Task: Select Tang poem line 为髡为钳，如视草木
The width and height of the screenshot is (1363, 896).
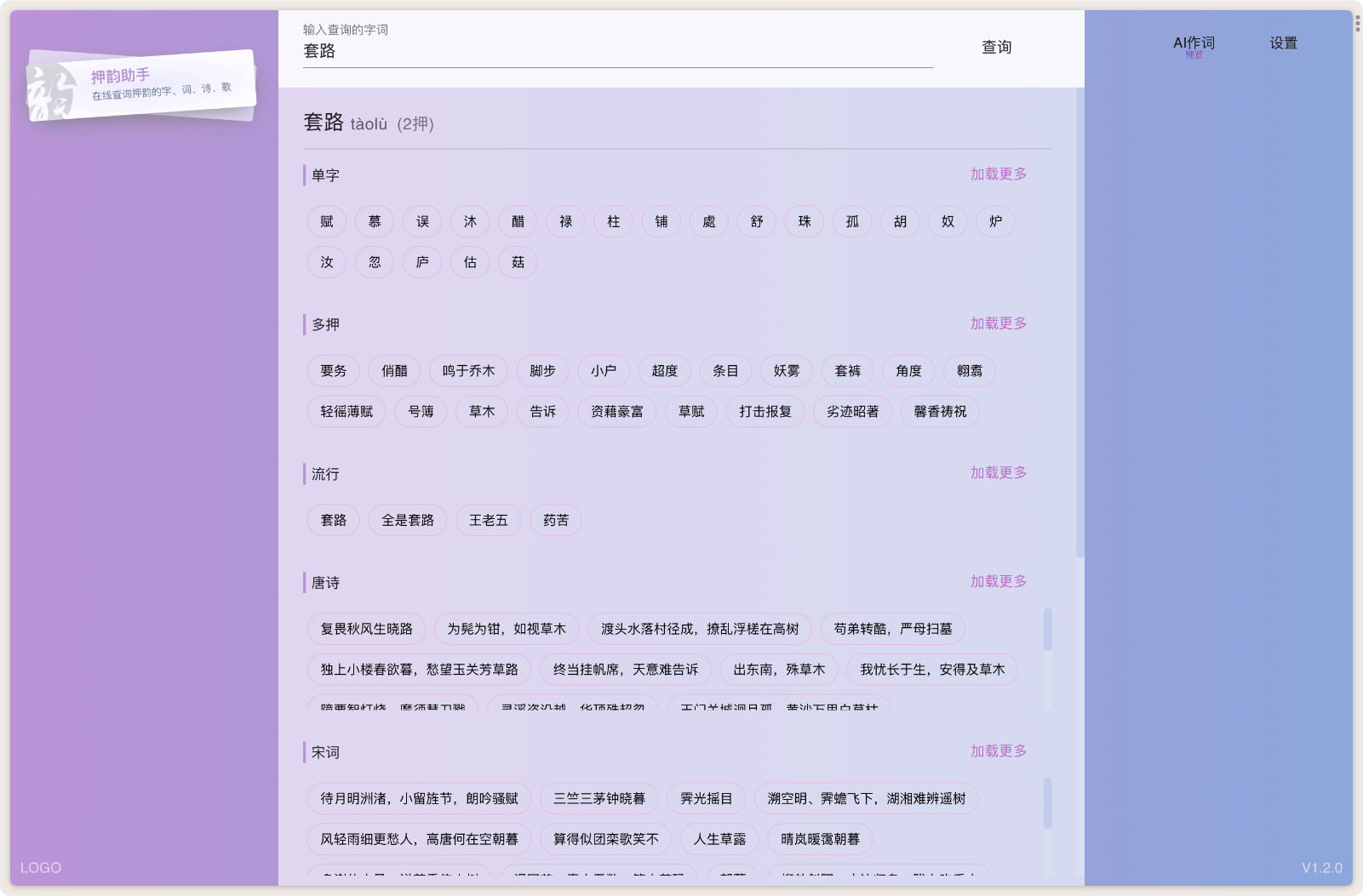Action: pyautogui.click(x=507, y=629)
